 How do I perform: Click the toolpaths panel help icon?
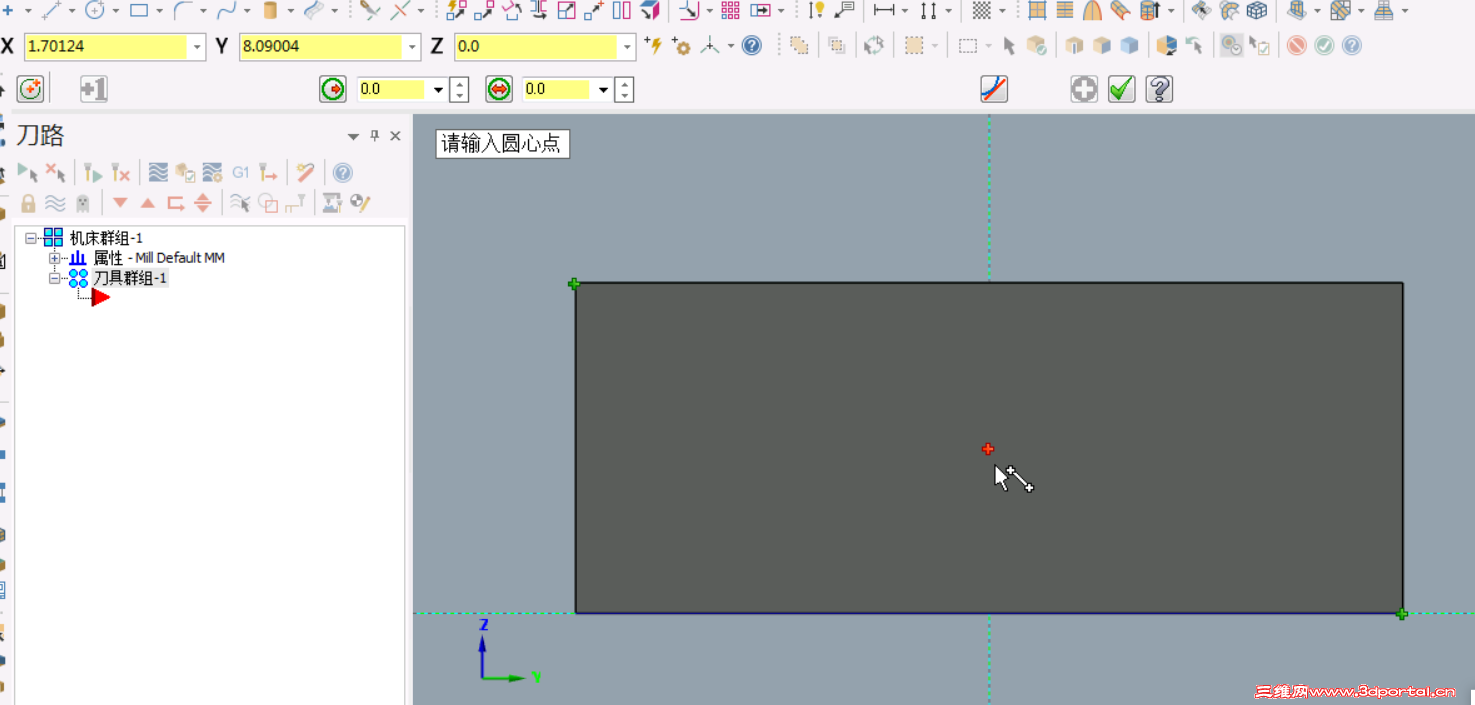[x=342, y=172]
